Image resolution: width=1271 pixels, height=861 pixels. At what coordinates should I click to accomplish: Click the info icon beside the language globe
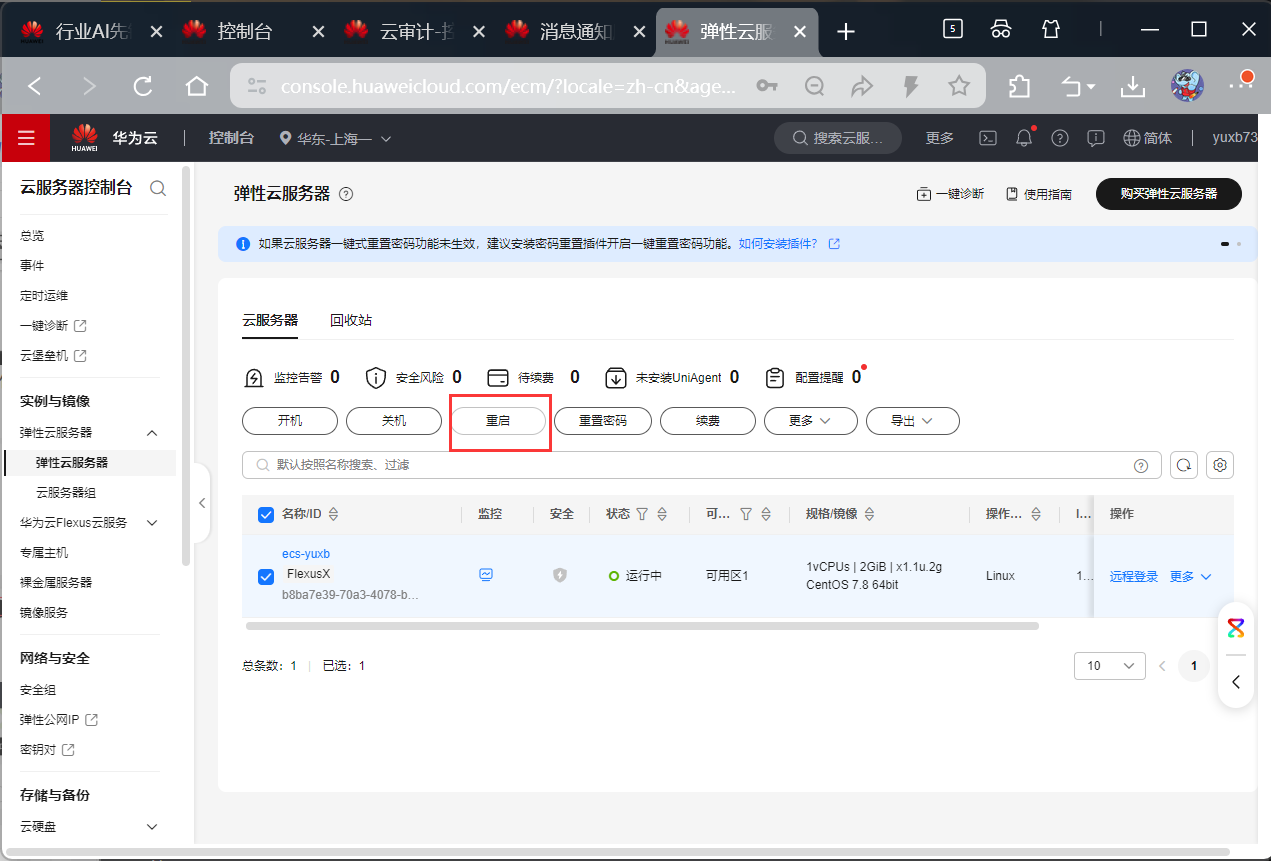click(x=1096, y=138)
